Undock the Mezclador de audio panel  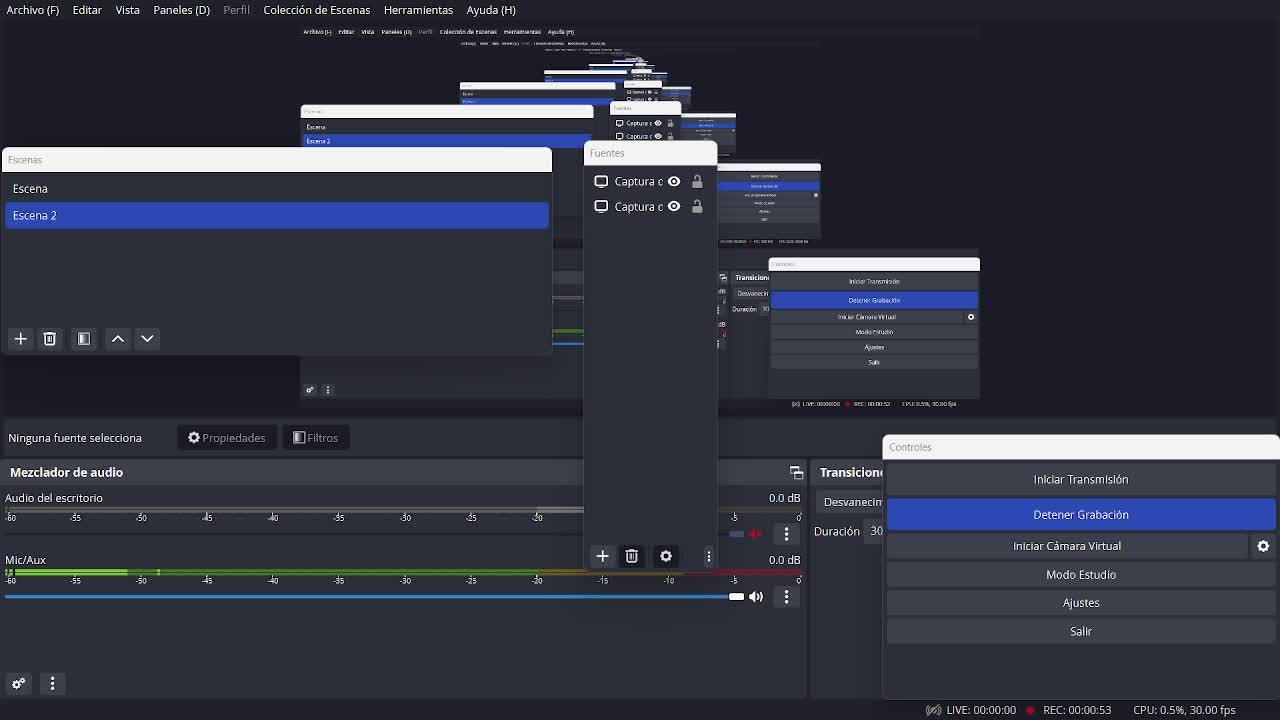tap(796, 472)
